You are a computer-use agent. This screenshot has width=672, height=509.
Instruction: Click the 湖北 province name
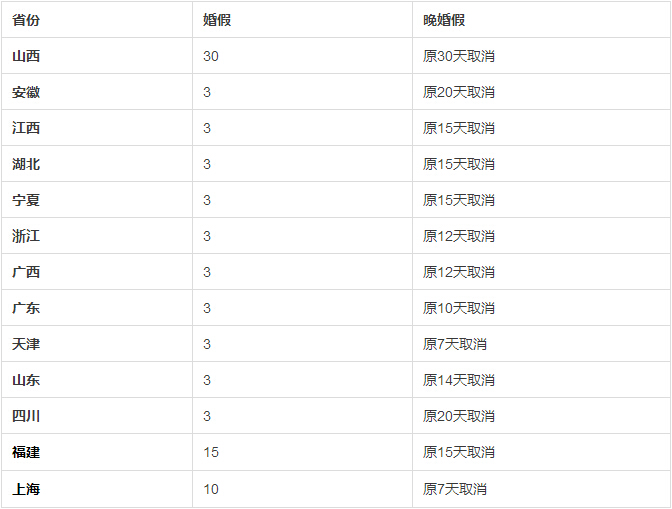pos(26,164)
